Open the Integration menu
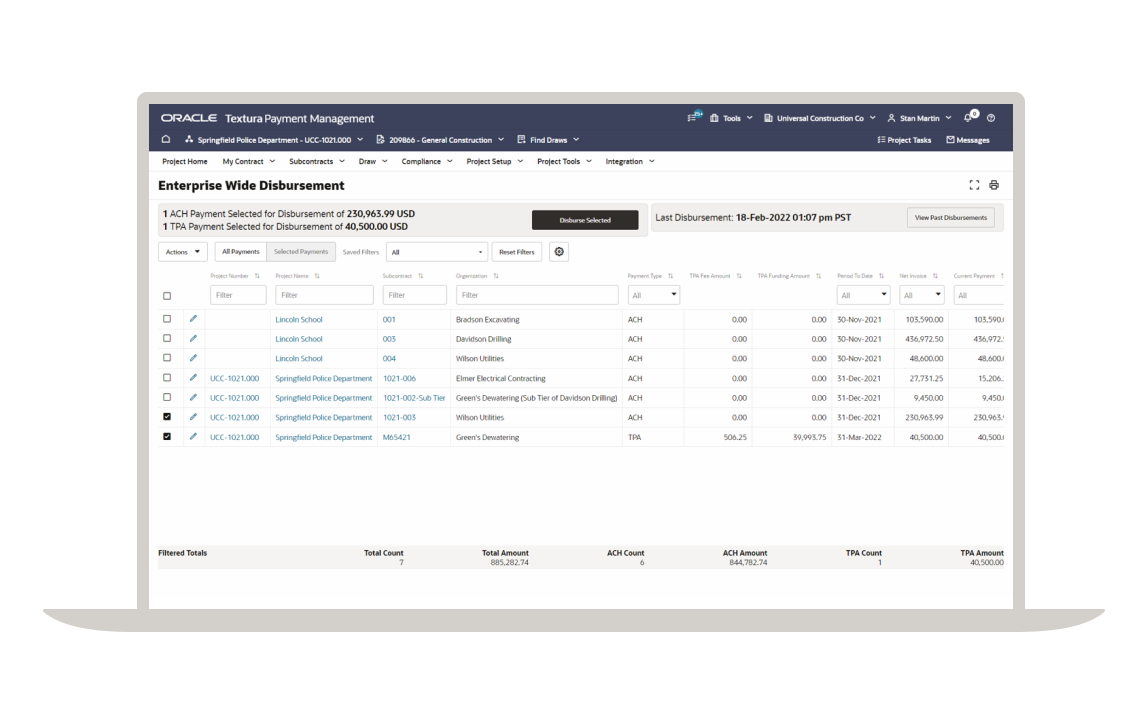Viewport: 1148px width, 724px height. point(630,161)
